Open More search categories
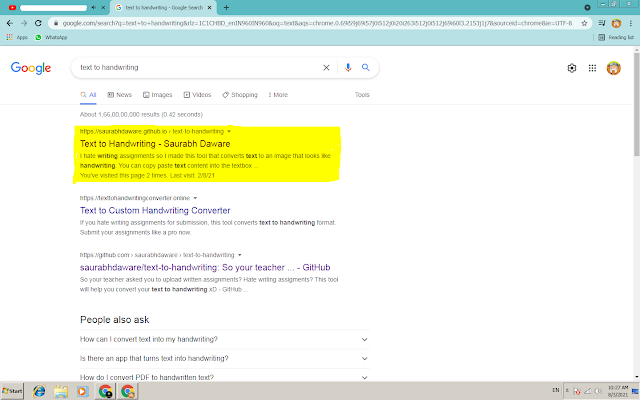This screenshot has width=640, height=400. pyautogui.click(x=278, y=95)
